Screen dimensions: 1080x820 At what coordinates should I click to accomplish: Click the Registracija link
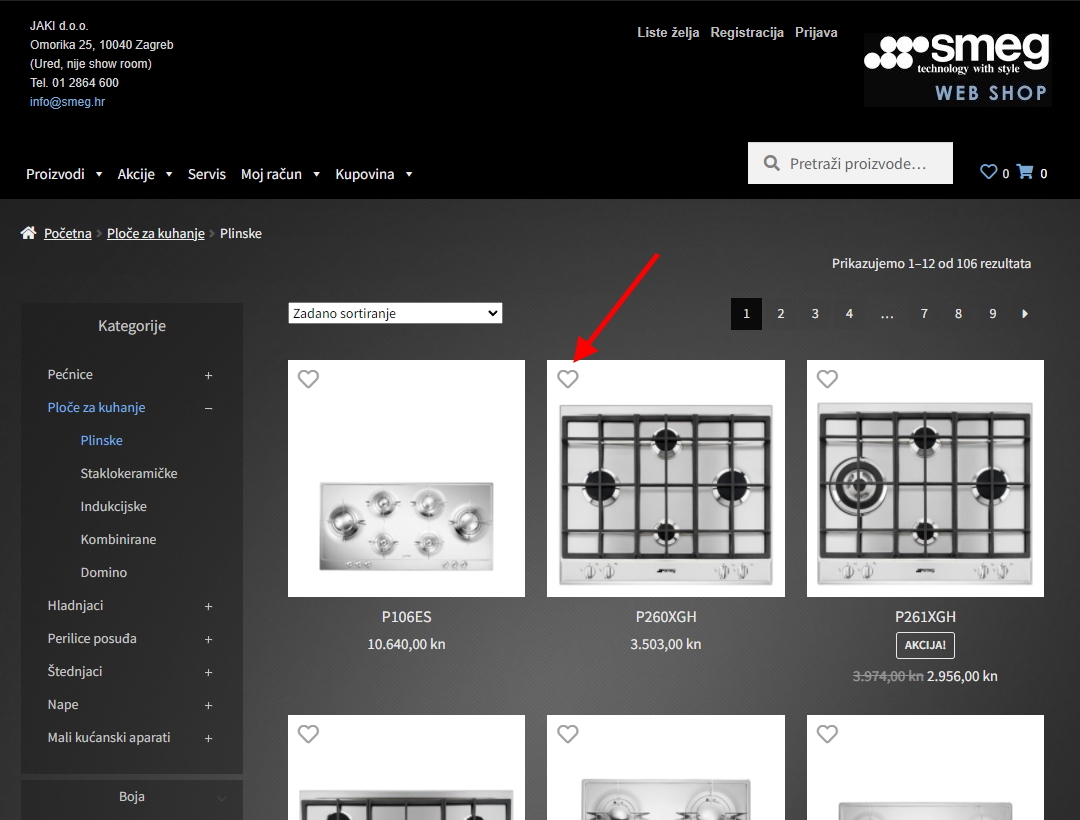[x=746, y=32]
